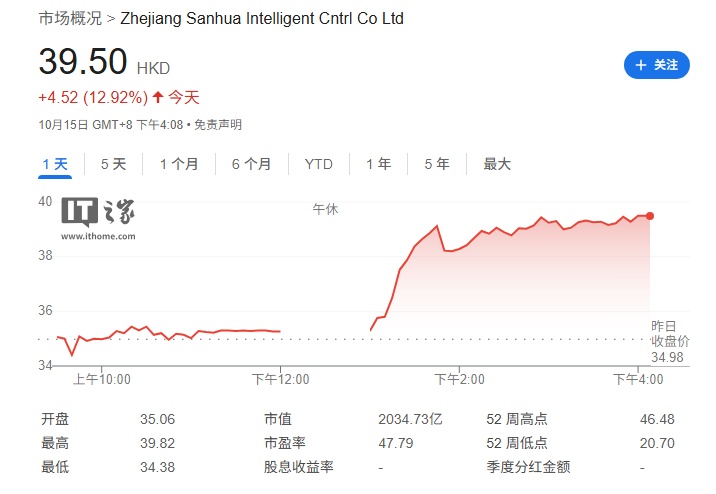Select the 1 天 time range tab

click(55, 164)
